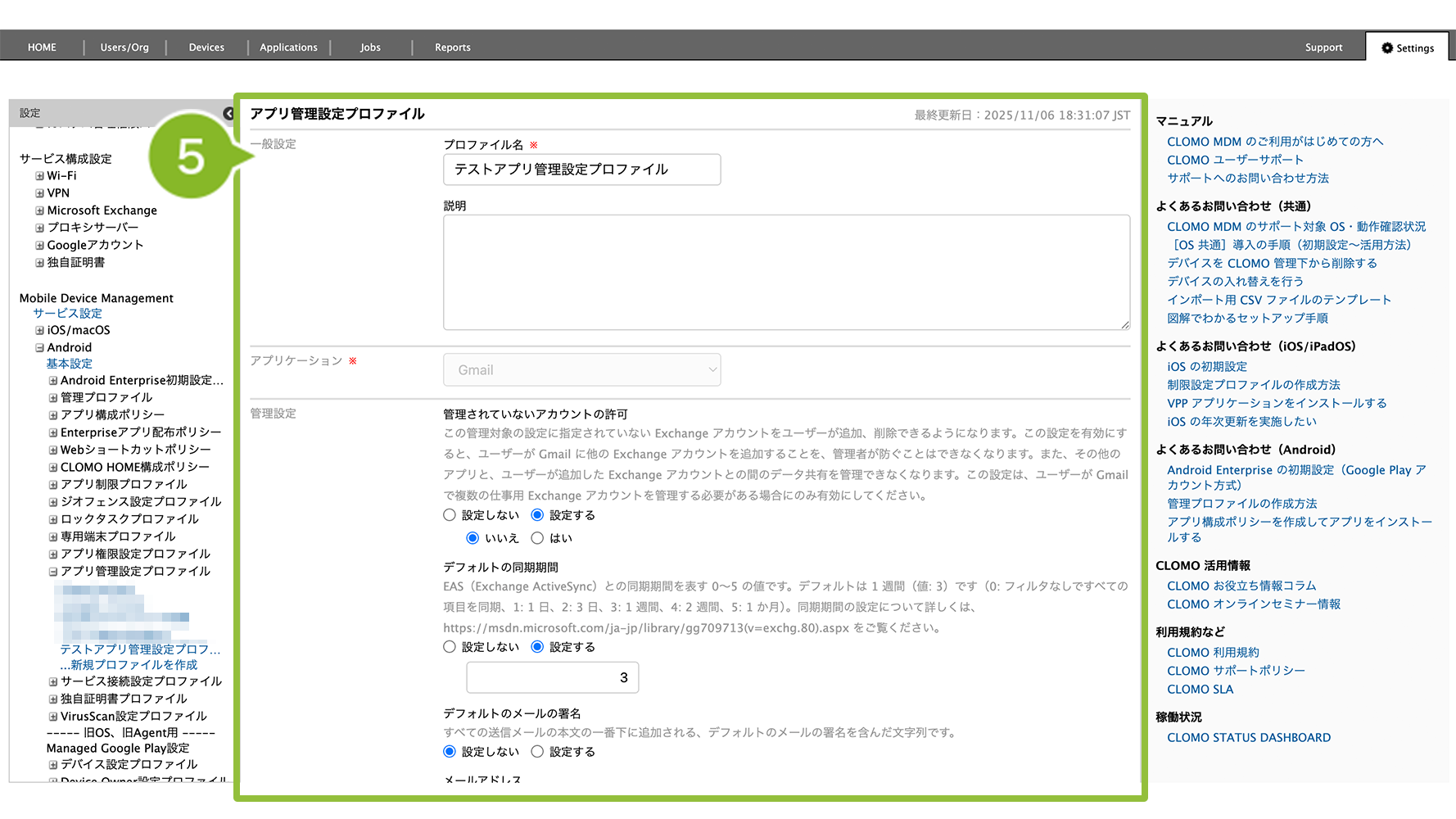Select 設定しない for デフォルトの同期期間

[450, 647]
